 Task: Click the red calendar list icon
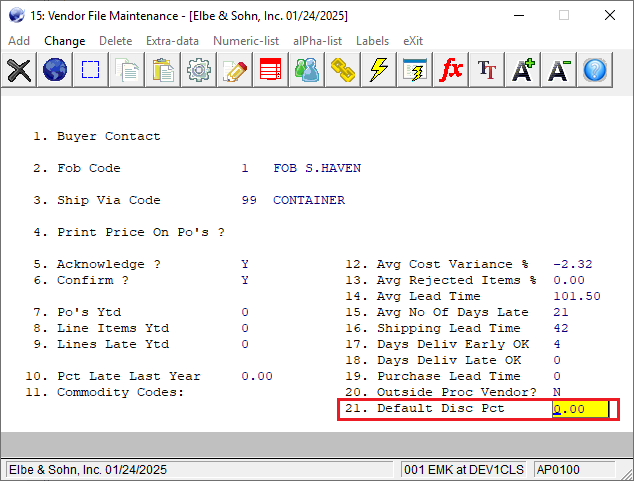coord(271,70)
